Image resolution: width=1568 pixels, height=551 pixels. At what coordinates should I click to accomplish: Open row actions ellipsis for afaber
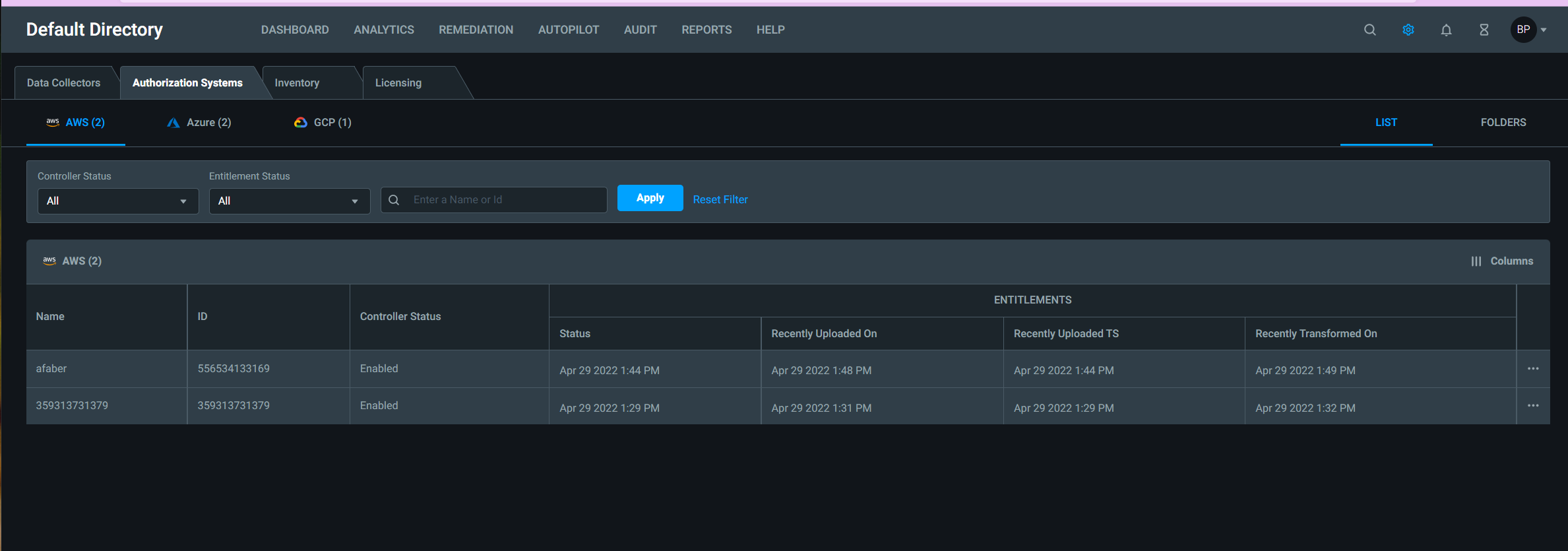click(1532, 369)
